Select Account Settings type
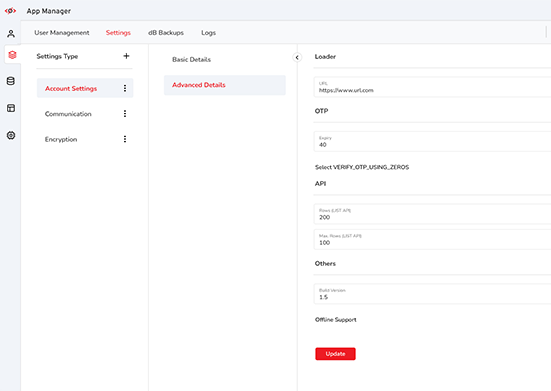The height and width of the screenshot is (391, 551). [85, 88]
